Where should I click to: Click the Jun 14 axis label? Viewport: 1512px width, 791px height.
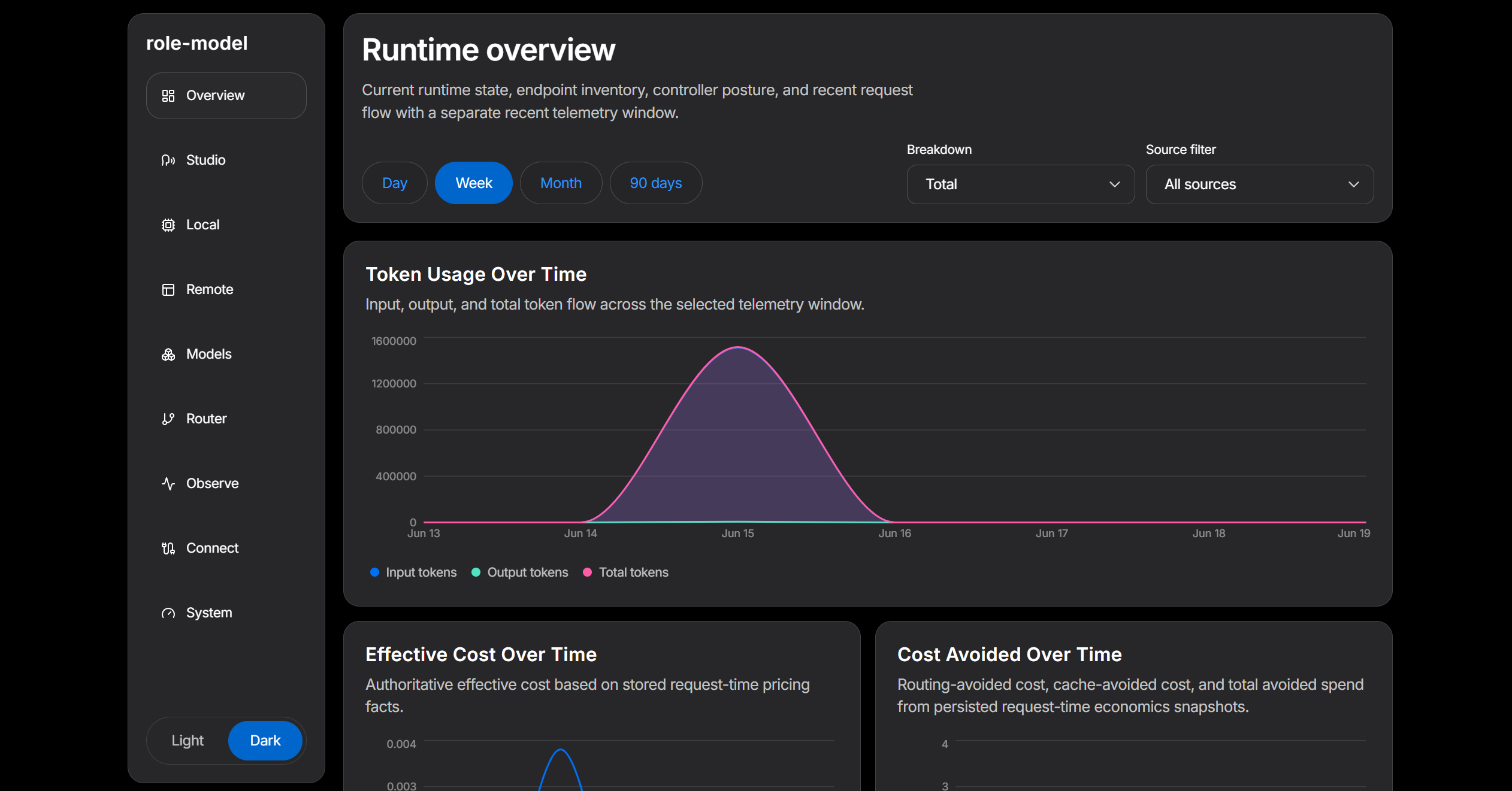pyautogui.click(x=580, y=534)
